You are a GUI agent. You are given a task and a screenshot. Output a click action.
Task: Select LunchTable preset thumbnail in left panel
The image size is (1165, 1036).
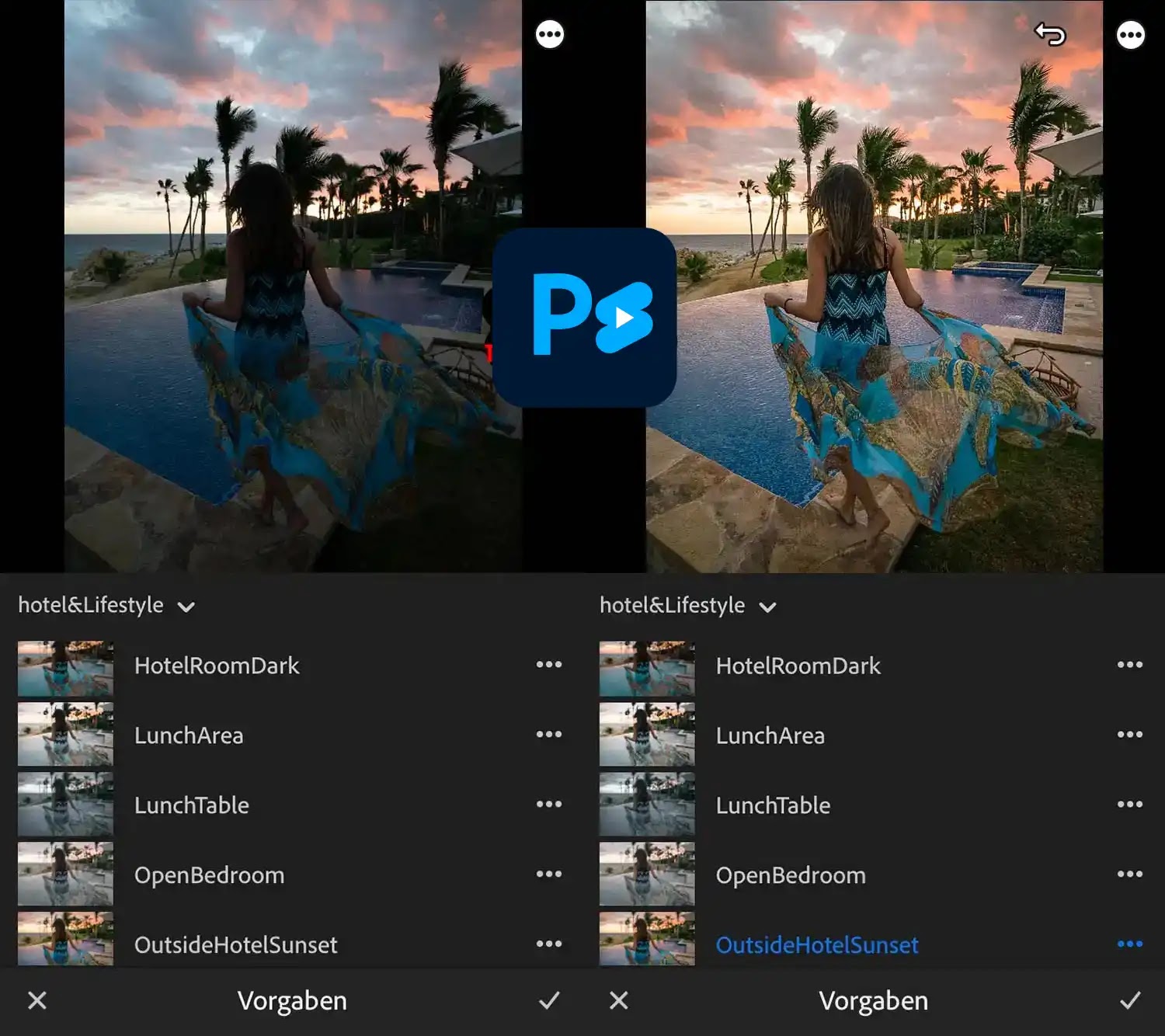tap(65, 805)
